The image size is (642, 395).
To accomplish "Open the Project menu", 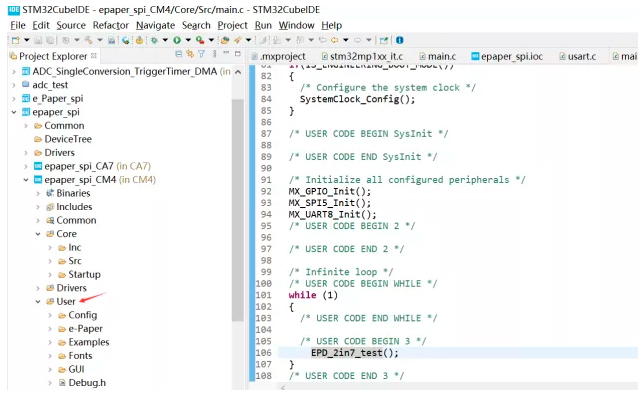I will (x=232, y=25).
